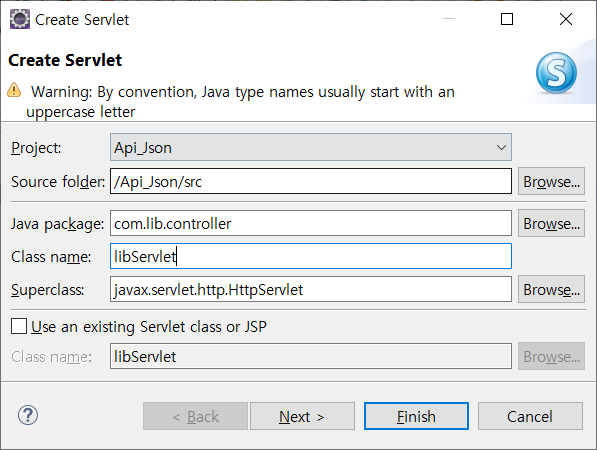Click the Superclass field with HttpServlet
Viewport: 597px width, 450px height.
(x=311, y=289)
